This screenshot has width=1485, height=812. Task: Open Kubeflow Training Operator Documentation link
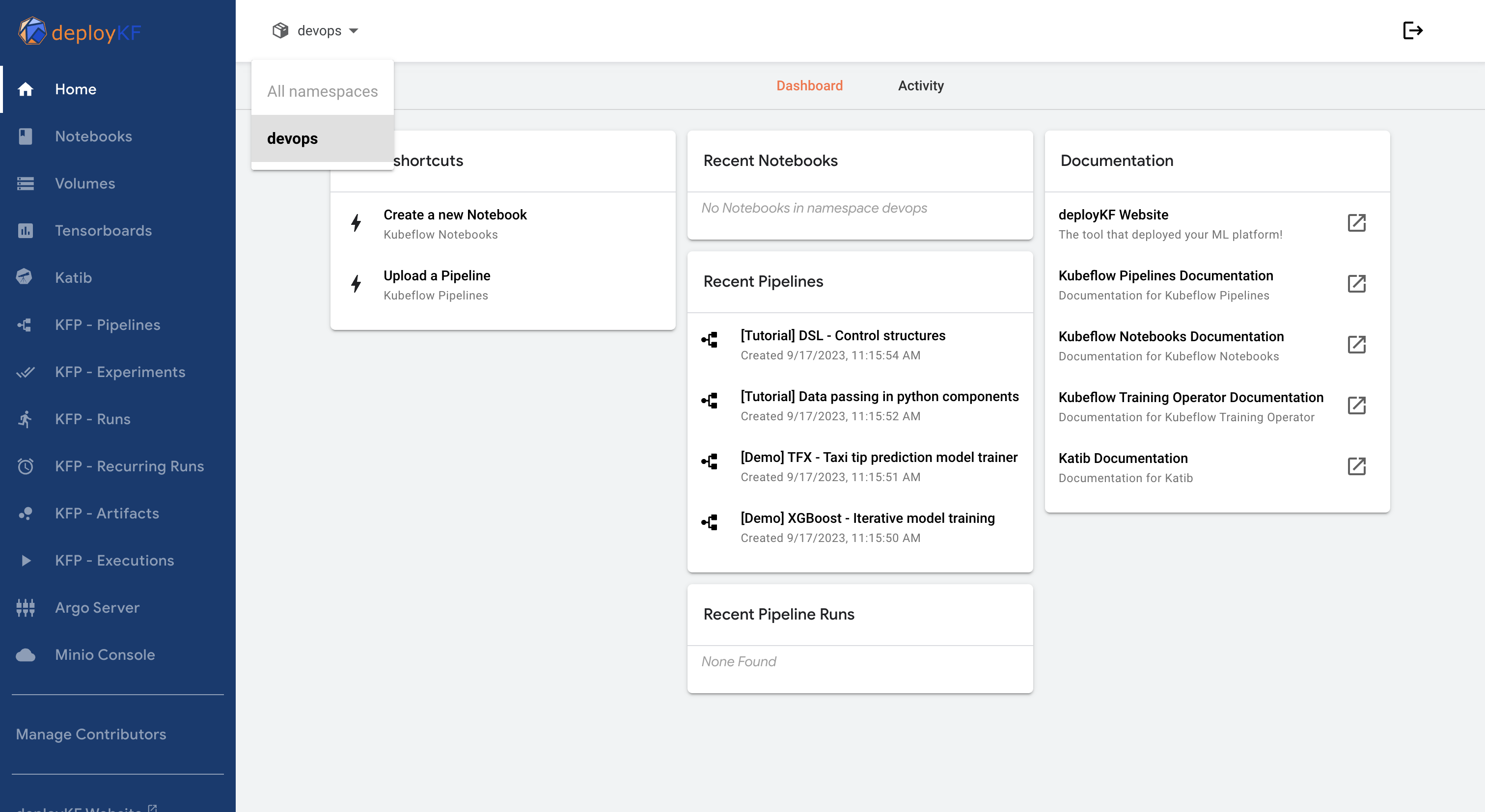point(1217,406)
